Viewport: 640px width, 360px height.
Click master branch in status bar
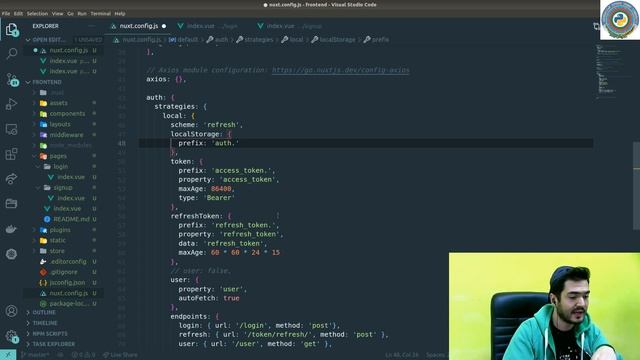tap(35, 355)
